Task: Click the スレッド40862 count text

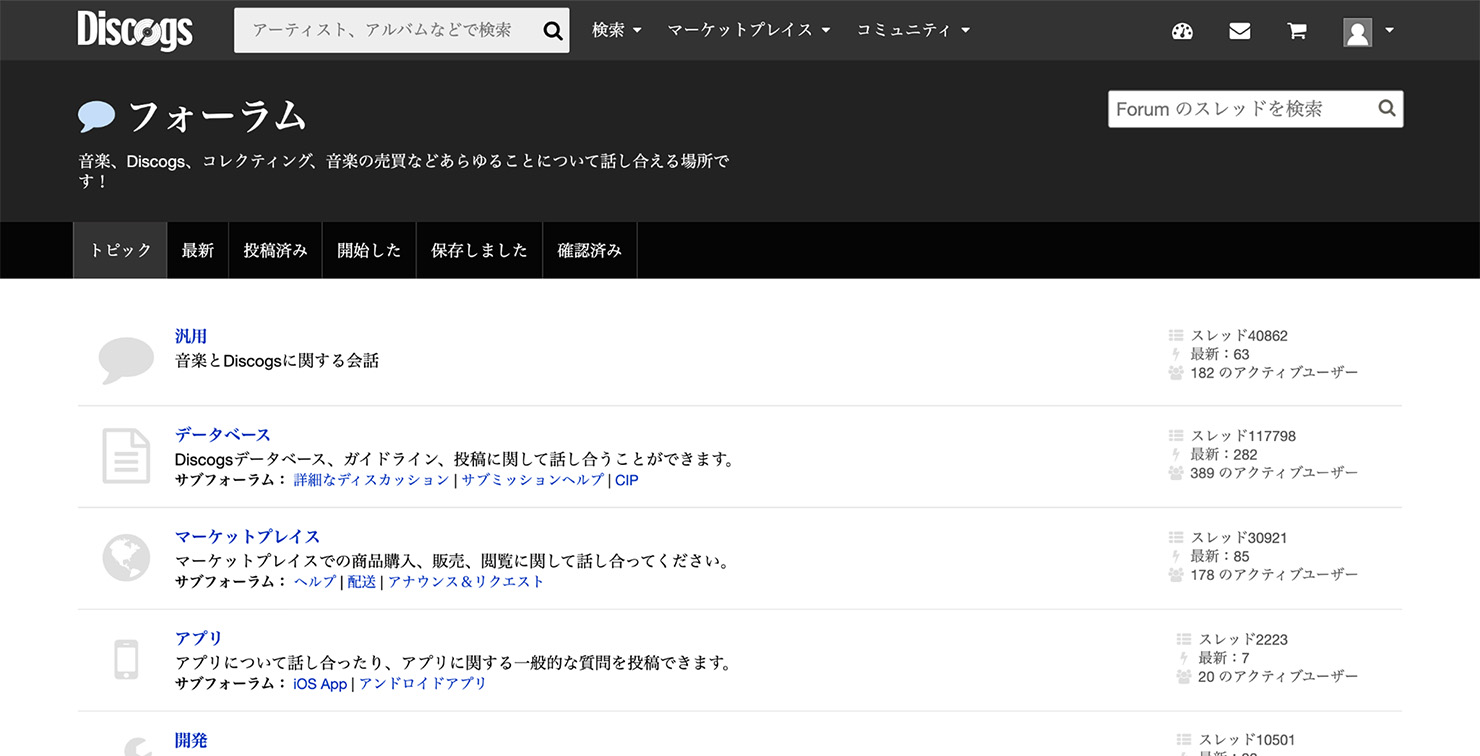Action: 1239,336
